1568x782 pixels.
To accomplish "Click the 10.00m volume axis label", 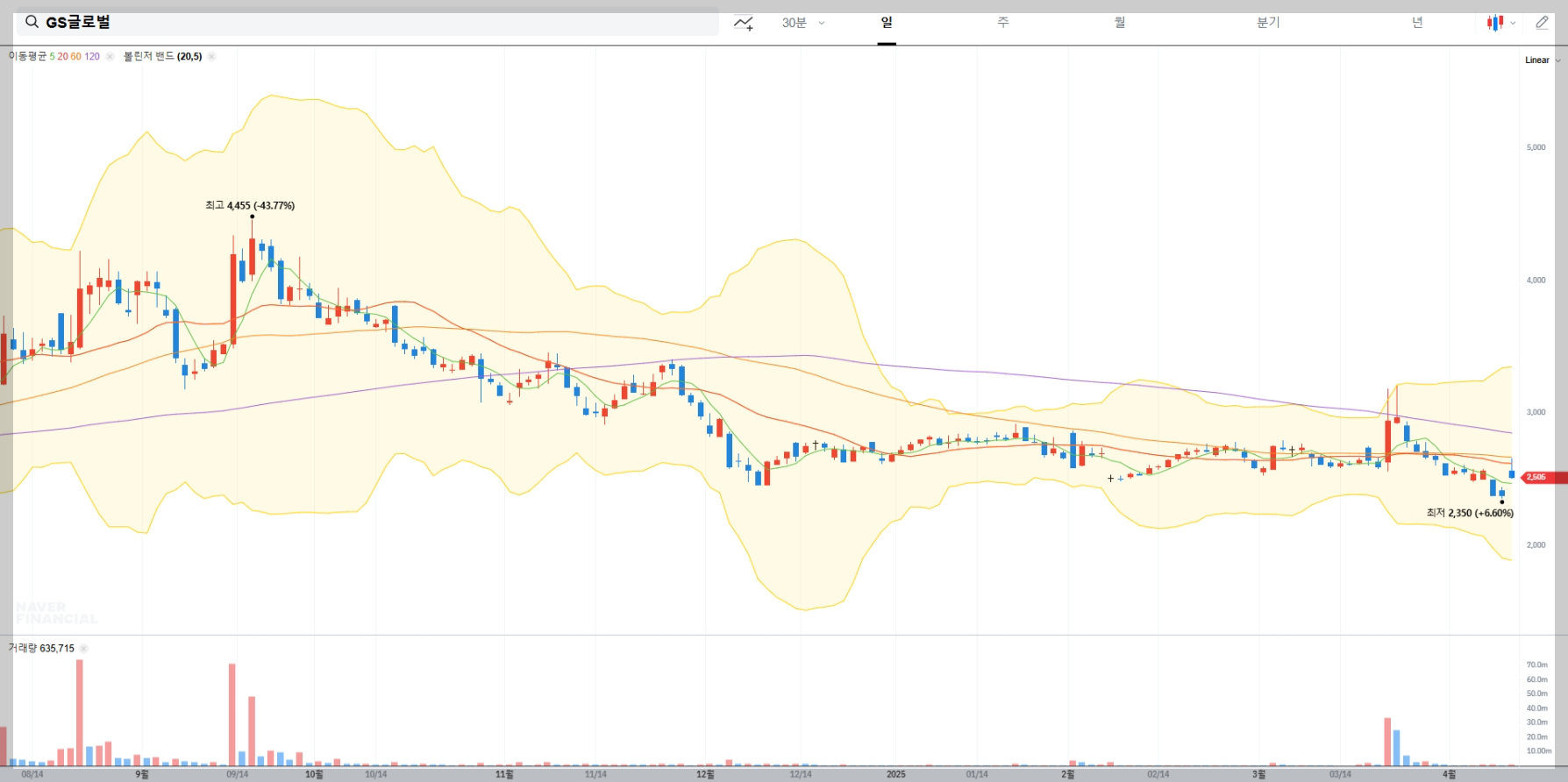I will [1539, 751].
